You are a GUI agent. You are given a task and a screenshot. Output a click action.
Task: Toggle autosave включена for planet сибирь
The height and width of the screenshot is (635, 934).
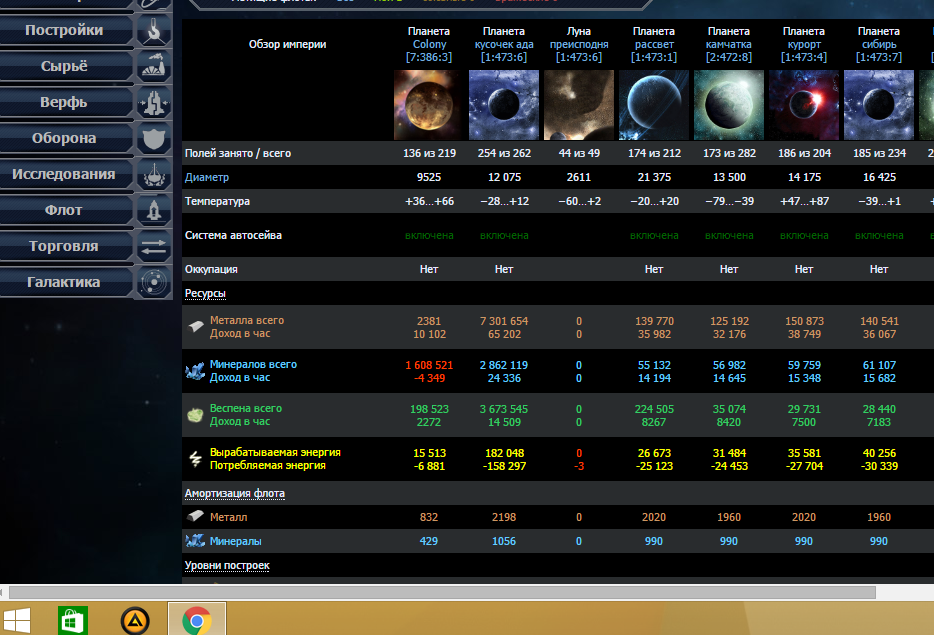coord(879,235)
